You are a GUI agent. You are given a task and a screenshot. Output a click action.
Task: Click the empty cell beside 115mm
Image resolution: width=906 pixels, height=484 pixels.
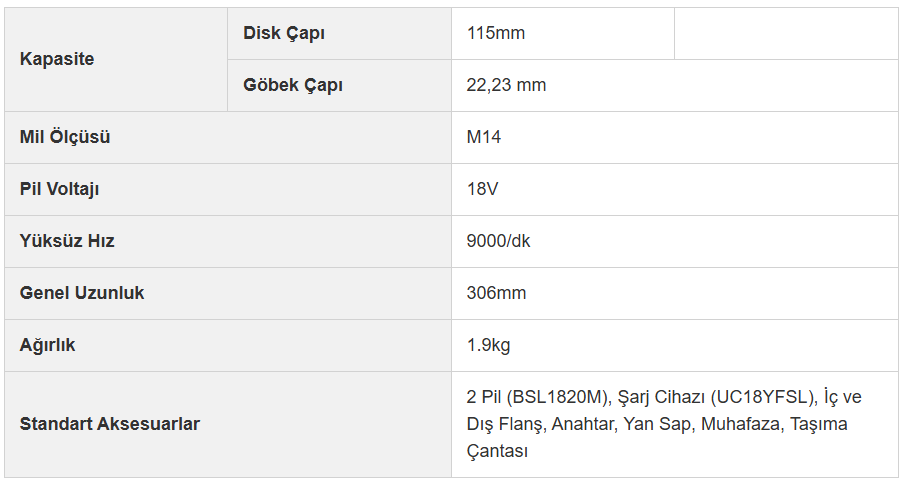coord(786,33)
